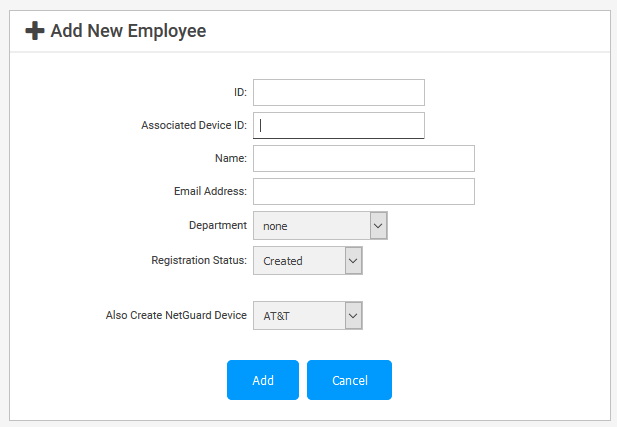Select the Name input box
The width and height of the screenshot is (617, 427).
pyautogui.click(x=363, y=158)
